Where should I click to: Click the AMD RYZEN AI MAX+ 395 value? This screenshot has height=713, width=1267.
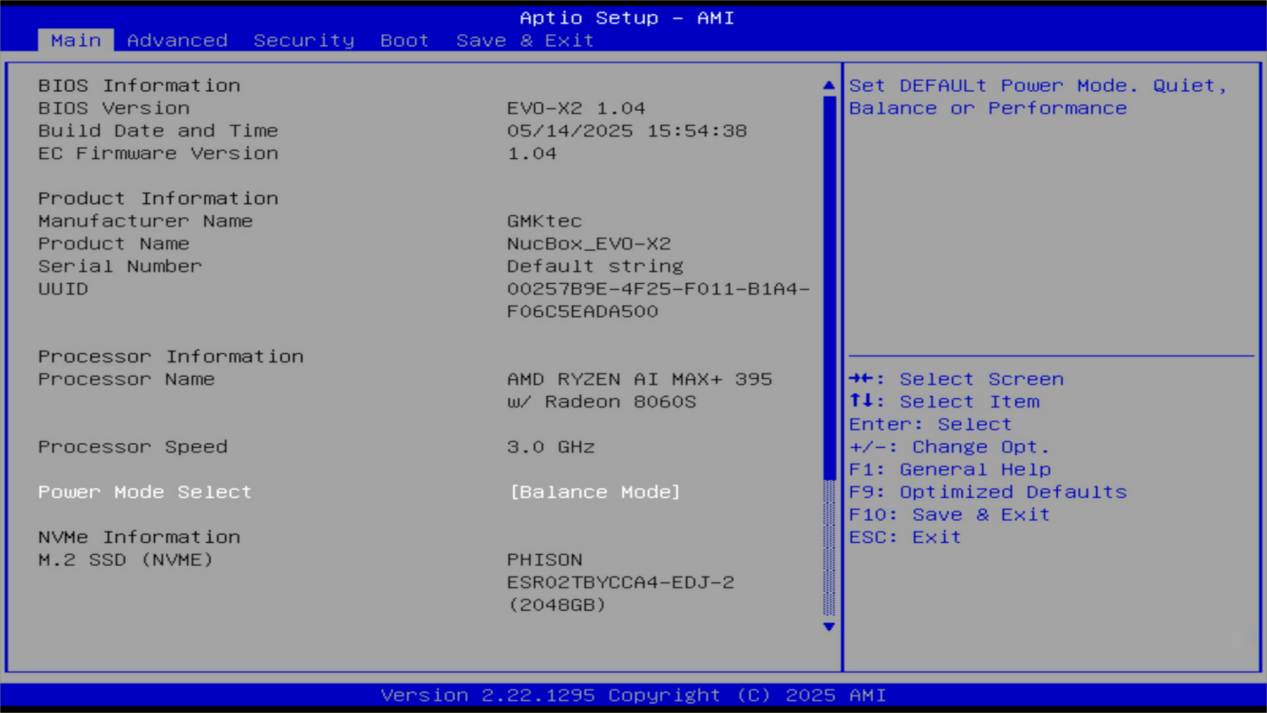640,379
